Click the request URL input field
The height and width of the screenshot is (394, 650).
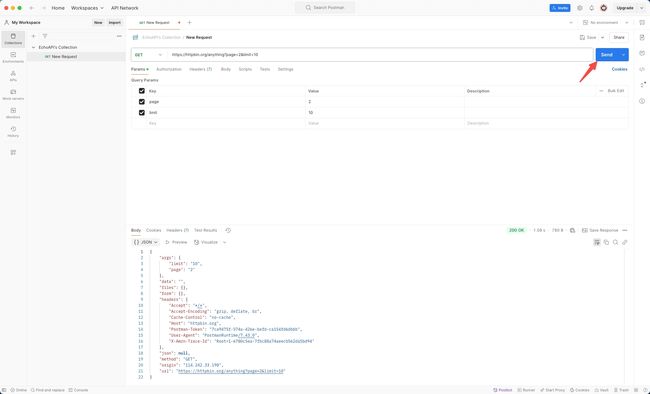click(x=381, y=55)
